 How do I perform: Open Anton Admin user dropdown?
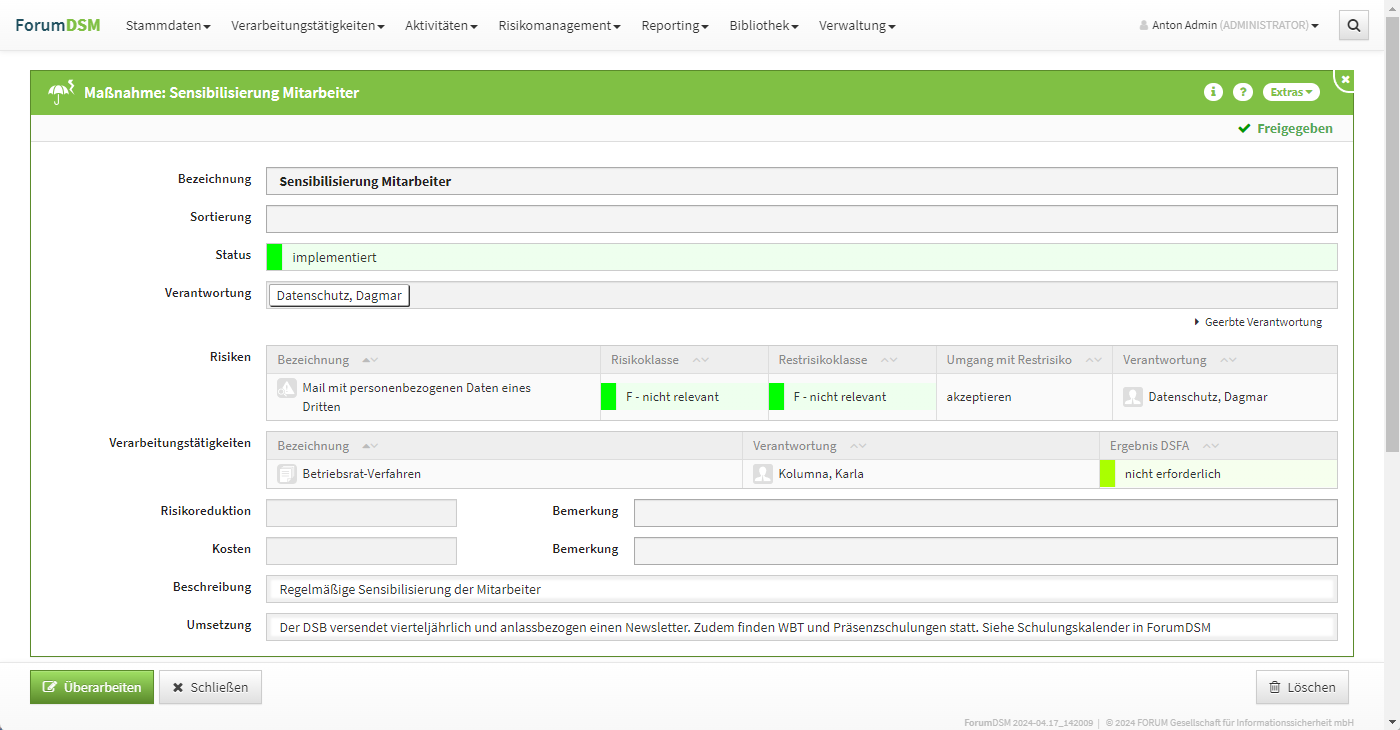[x=1229, y=26]
